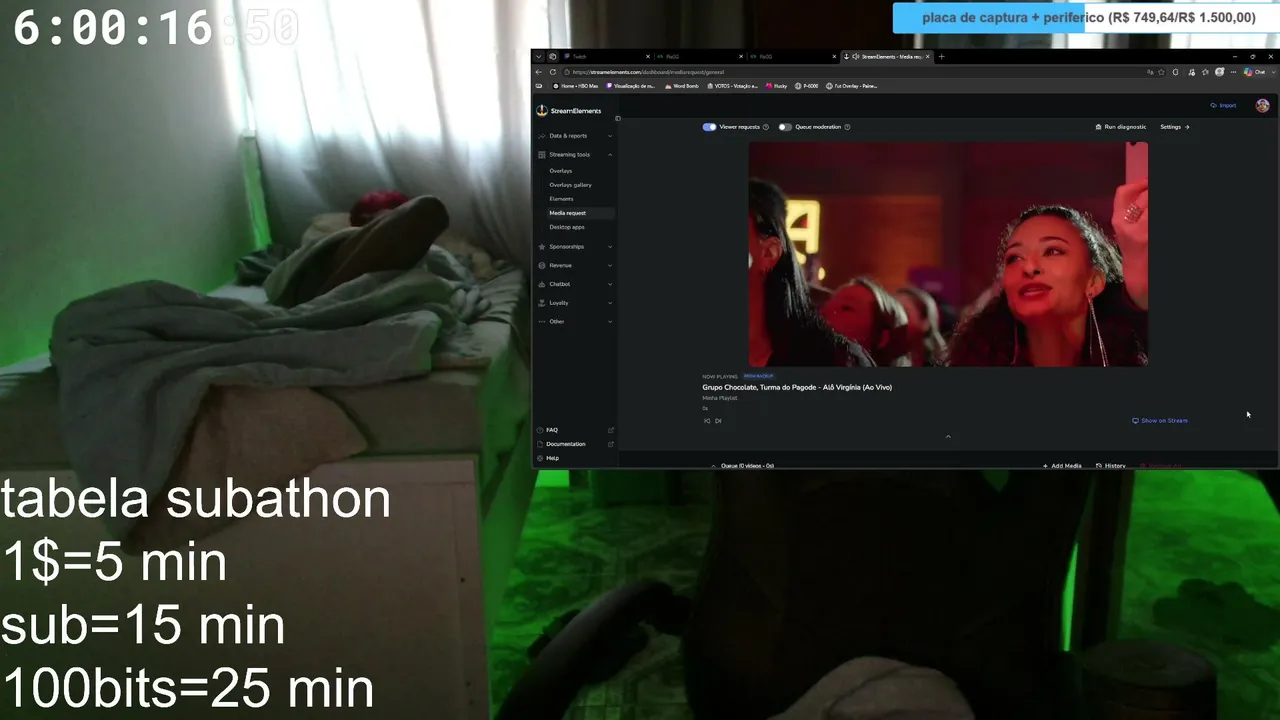The width and height of the screenshot is (1280, 720).
Task: Open the browser tab search dropdown
Action: tap(538, 57)
